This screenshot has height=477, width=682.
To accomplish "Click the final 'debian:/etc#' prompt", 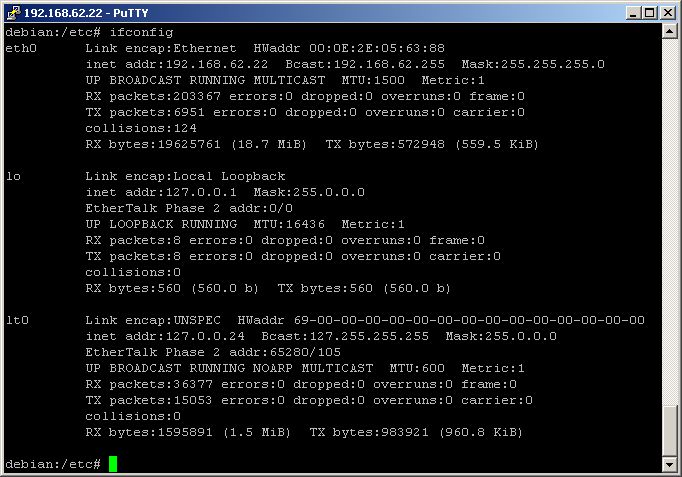I will click(53, 464).
